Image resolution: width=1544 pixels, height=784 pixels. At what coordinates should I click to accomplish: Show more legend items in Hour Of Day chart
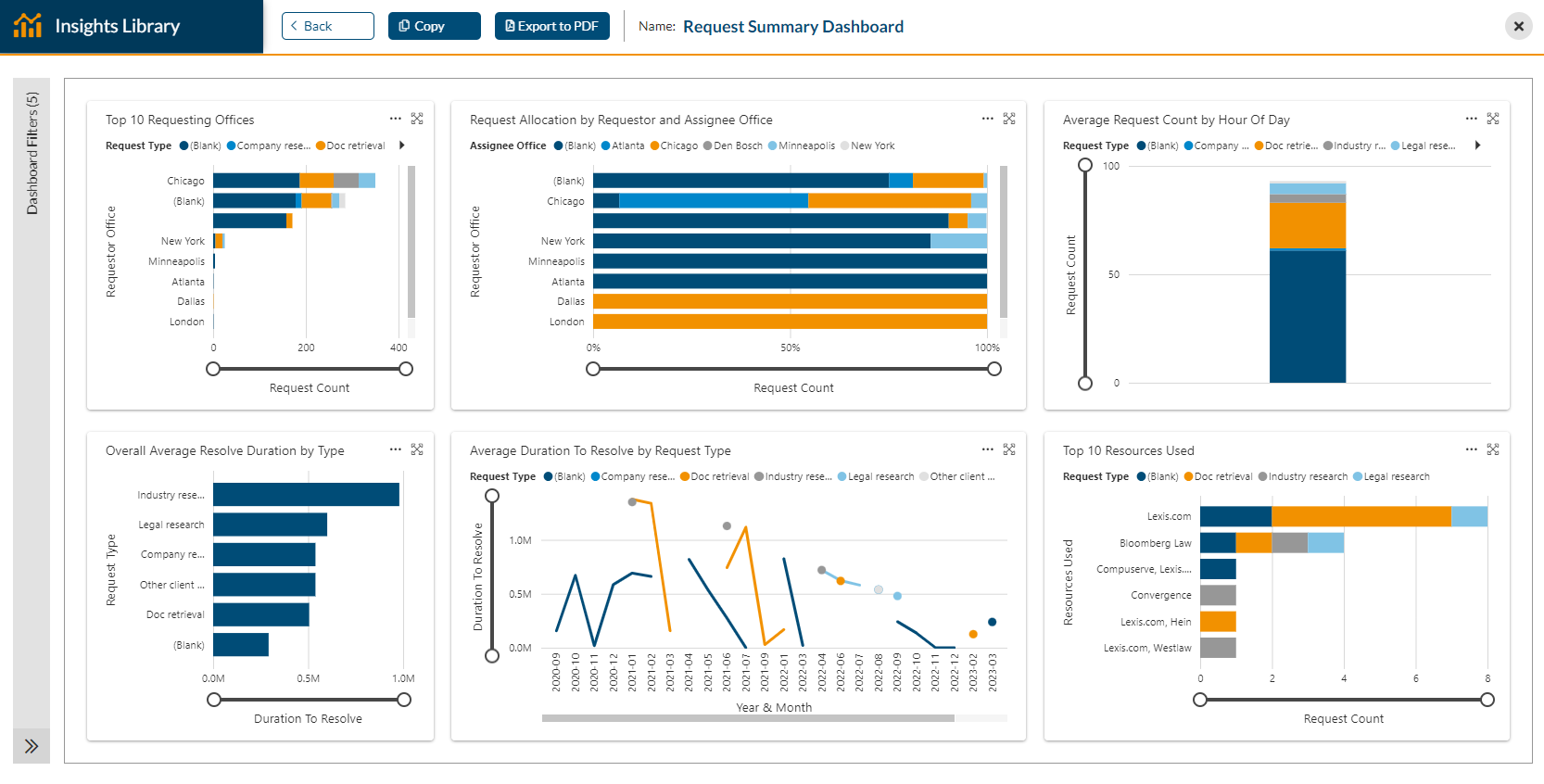(x=1478, y=145)
